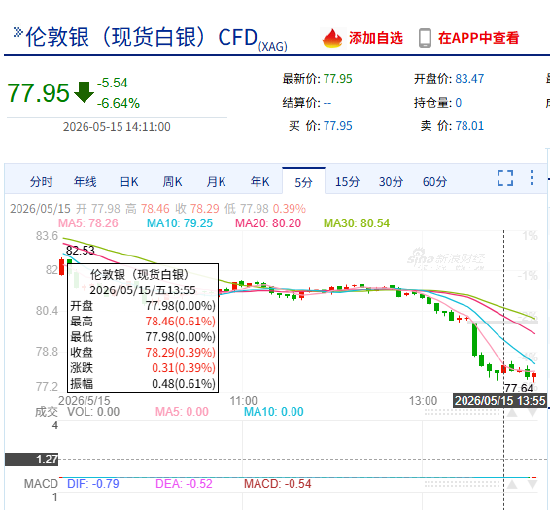Image resolution: width=550 pixels, height=510 pixels.
Task: Click the 买价 77.95 value
Action: pos(337,126)
